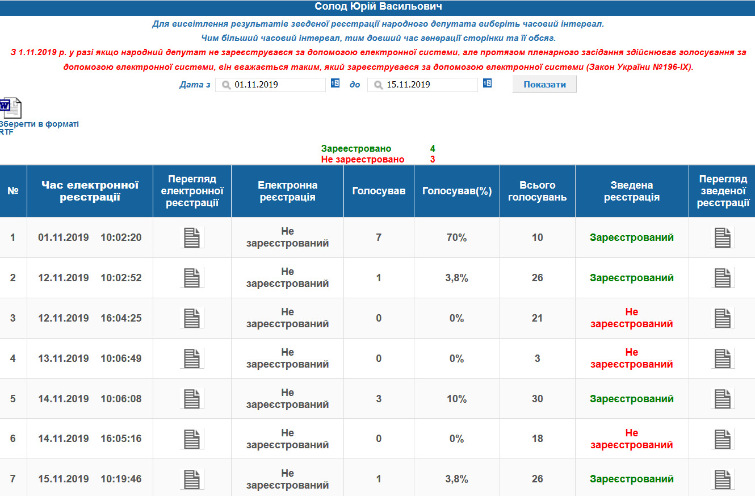View combined registration document for row 1

pyautogui.click(x=722, y=238)
